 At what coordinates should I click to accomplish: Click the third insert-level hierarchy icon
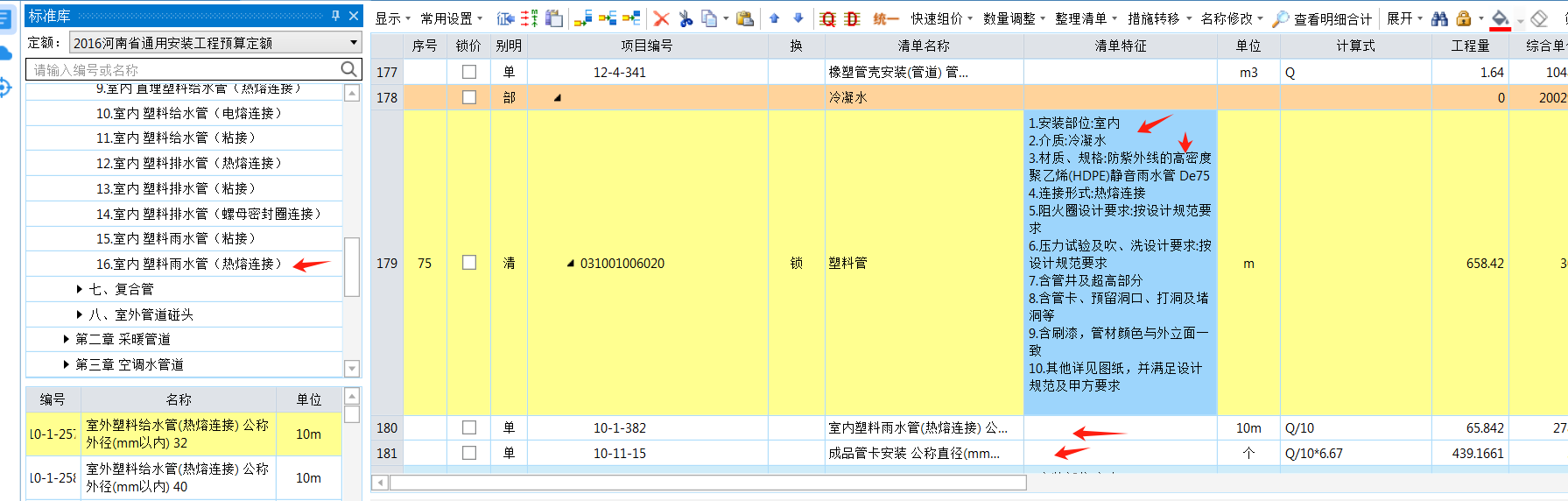point(631,18)
